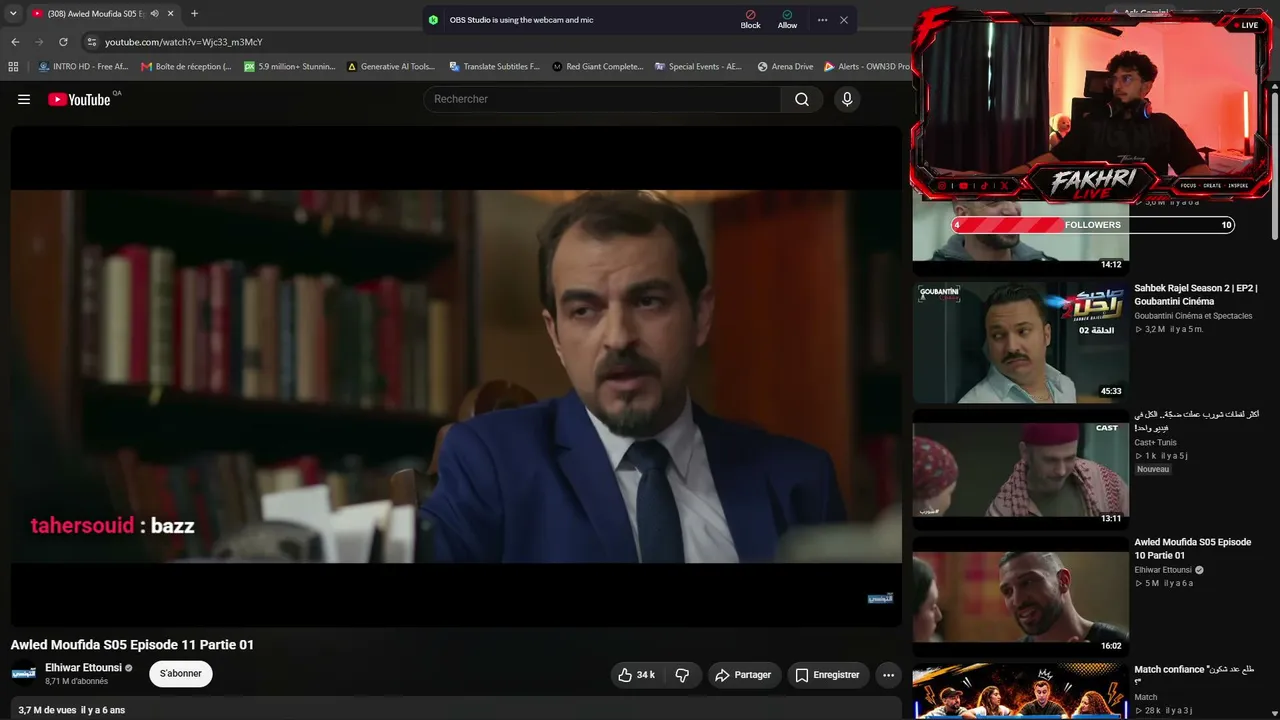The width and height of the screenshot is (1280, 720).
Task: Open the Sahbek Rajel Season 2 title
Action: pos(1195,295)
